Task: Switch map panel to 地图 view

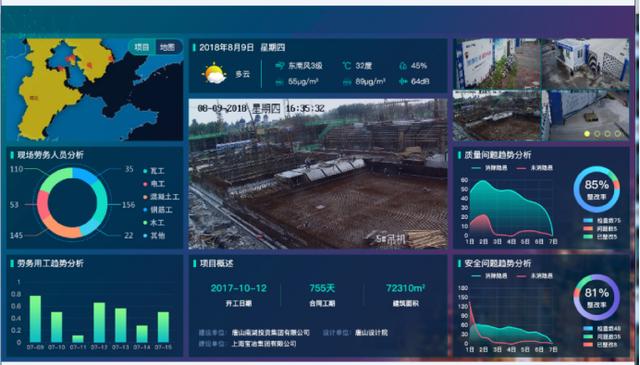Action: point(167,47)
